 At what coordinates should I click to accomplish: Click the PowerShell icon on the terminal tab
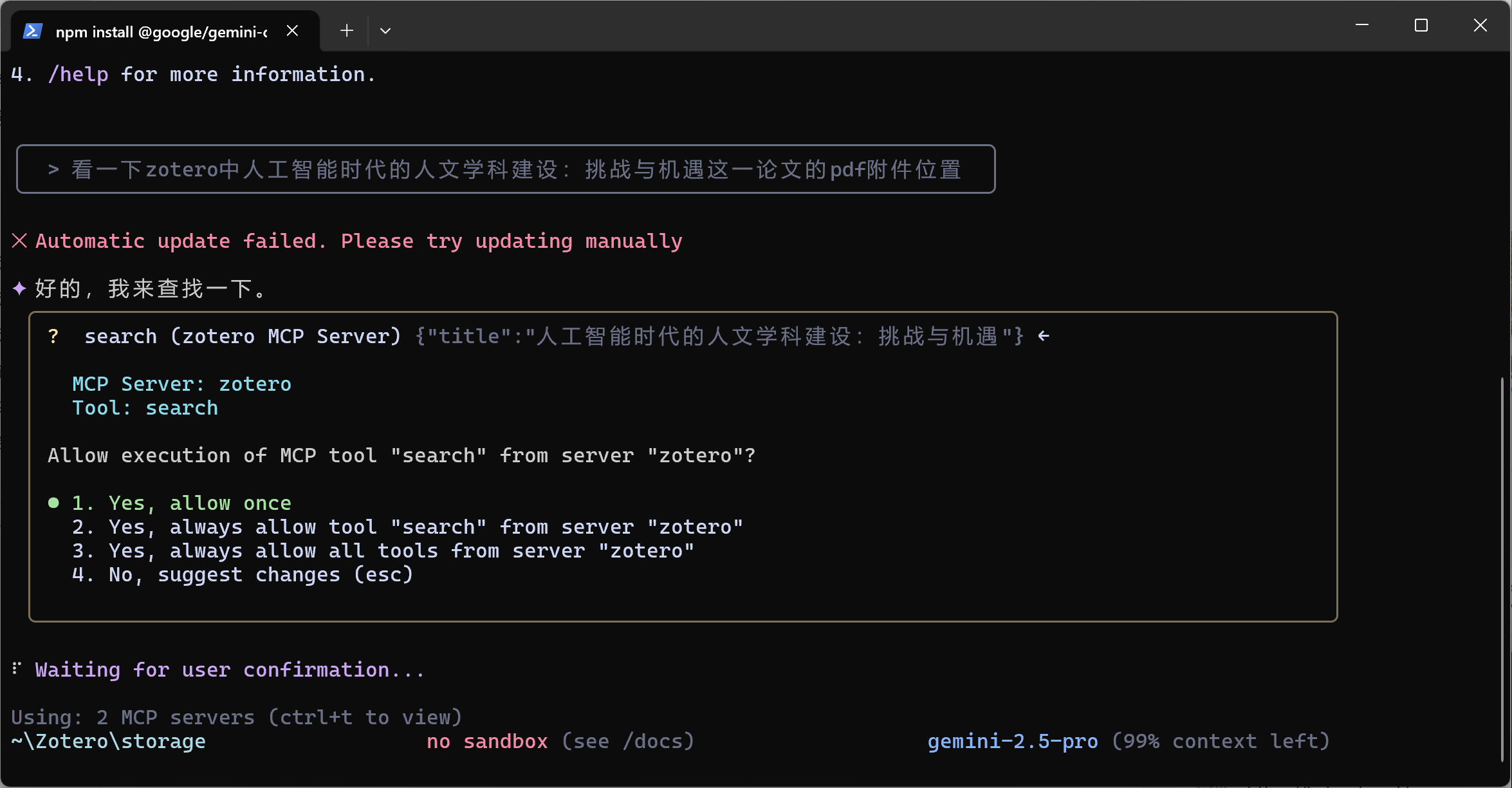click(x=32, y=30)
